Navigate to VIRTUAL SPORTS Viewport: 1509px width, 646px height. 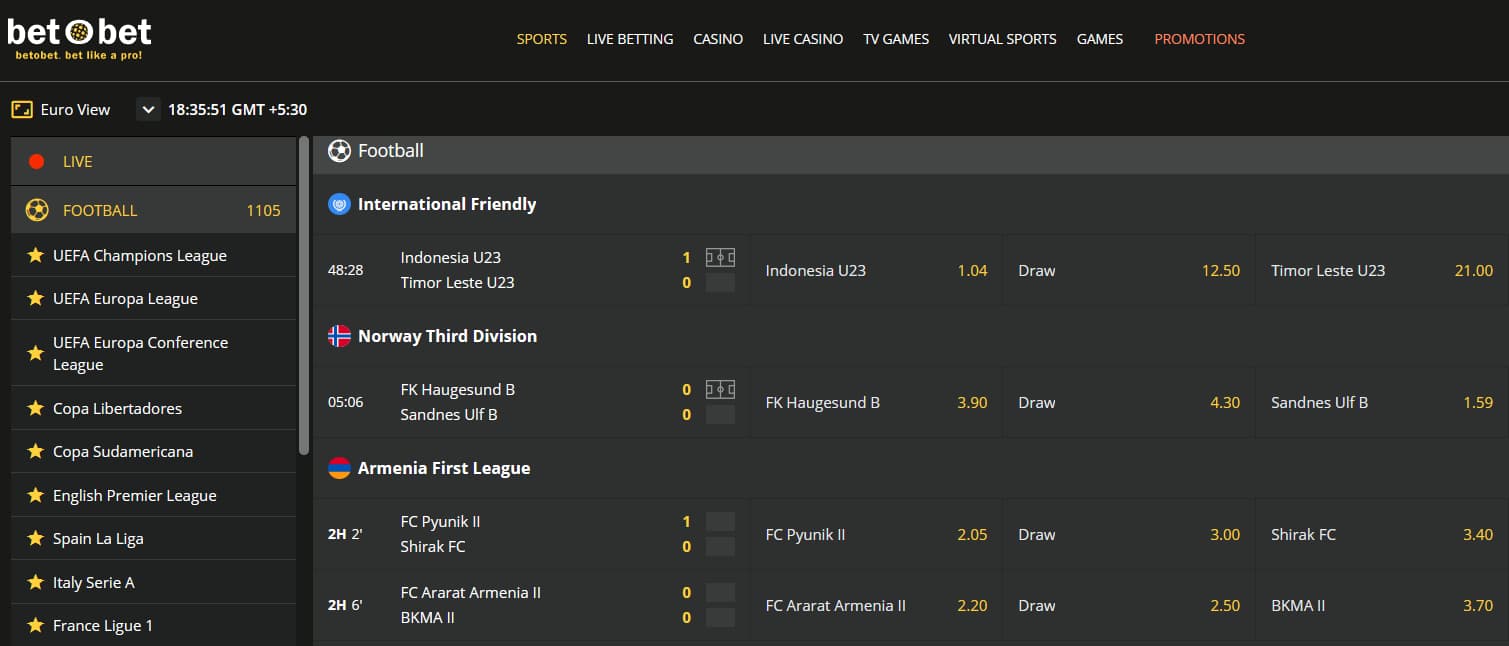pos(1002,39)
